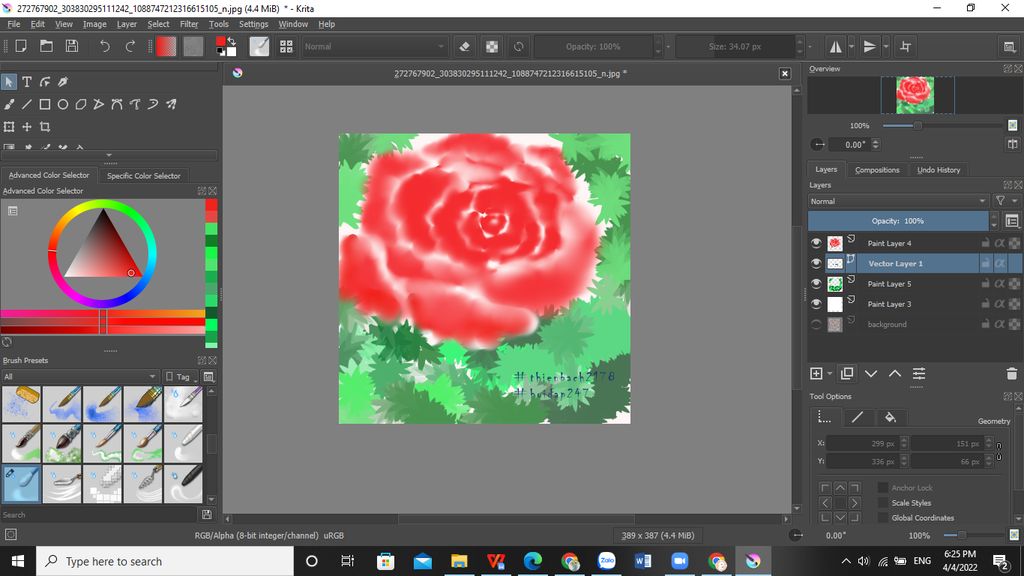This screenshot has height=576, width=1024.
Task: Hide Paint Layer 3
Action: tap(816, 304)
